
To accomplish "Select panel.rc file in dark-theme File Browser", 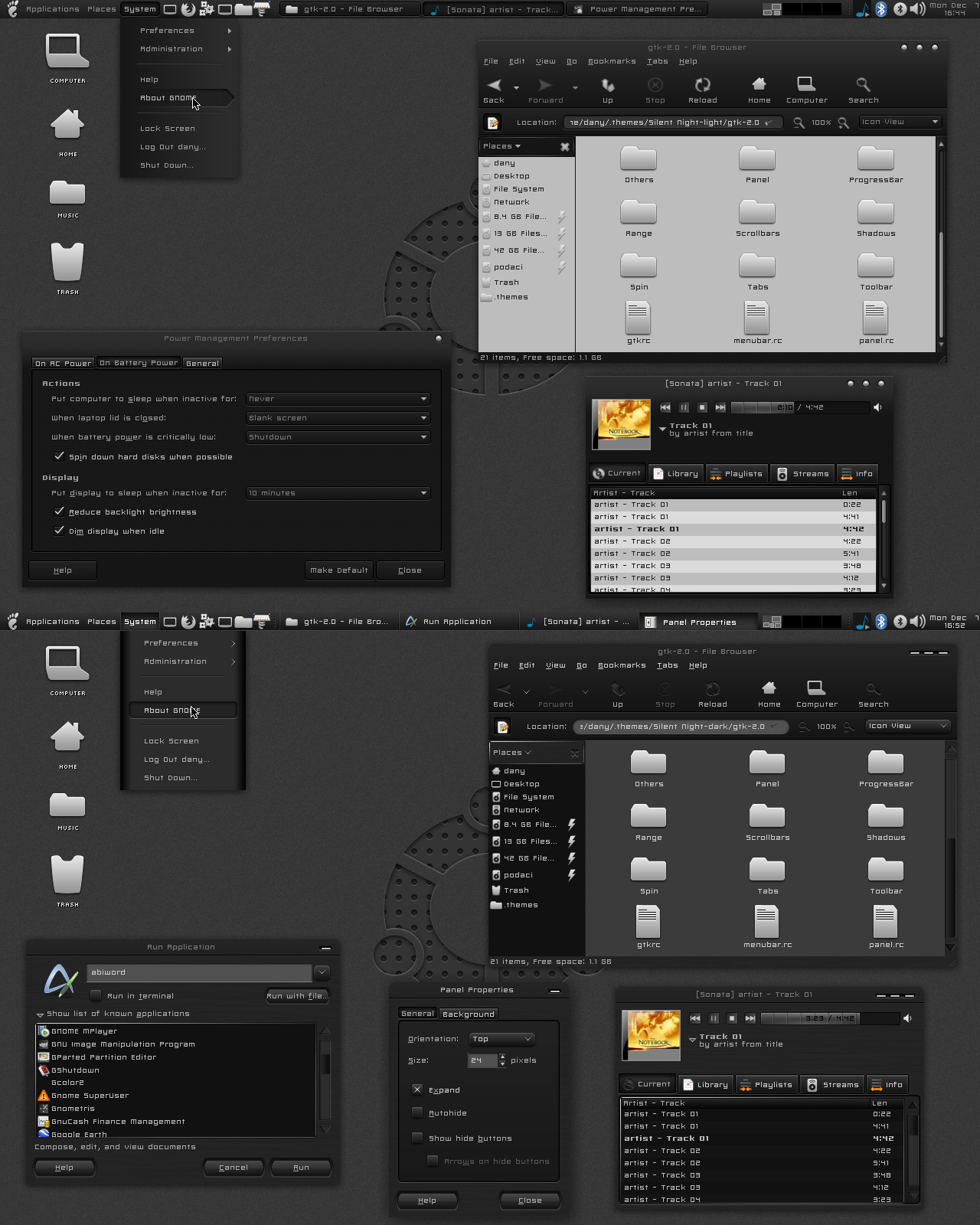I will coord(886,926).
